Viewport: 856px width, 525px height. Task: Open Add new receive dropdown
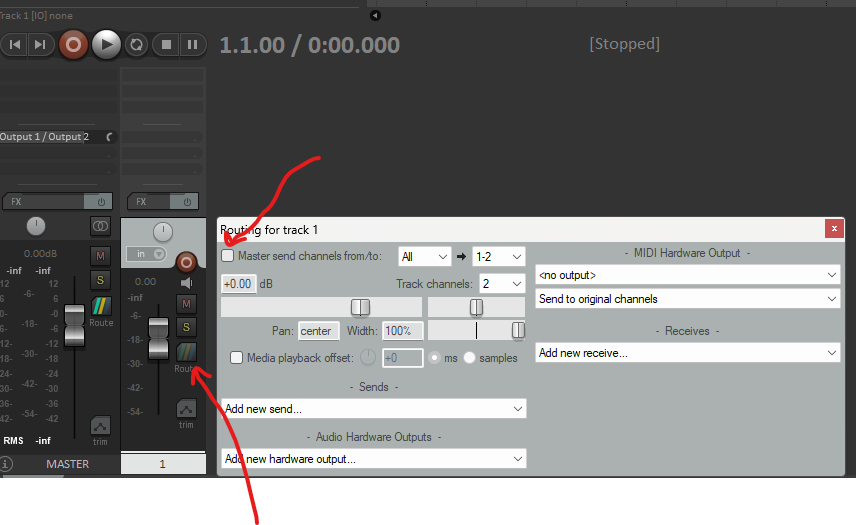(688, 352)
